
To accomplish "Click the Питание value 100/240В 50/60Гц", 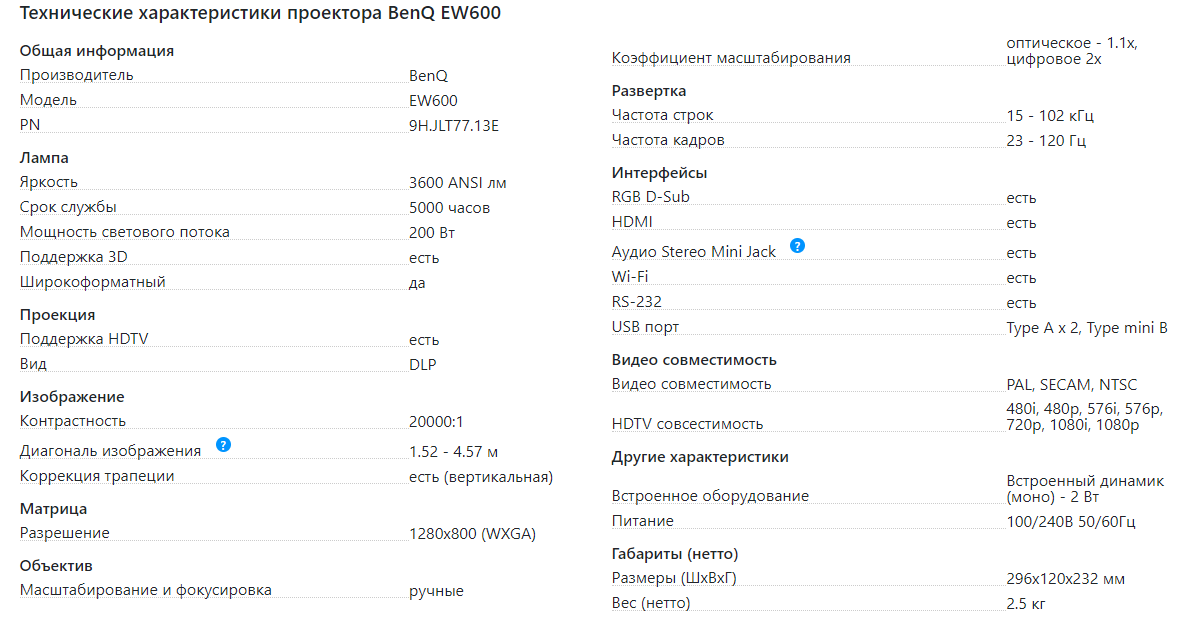I will [1071, 522].
